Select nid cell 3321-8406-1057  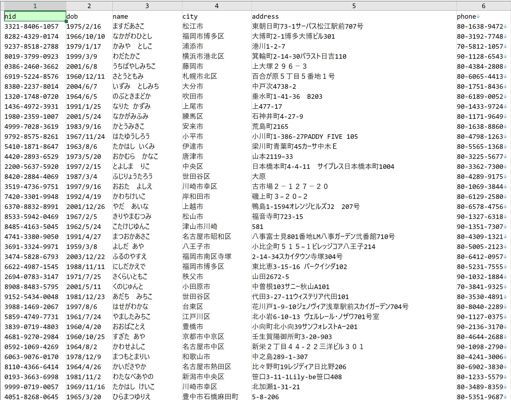(35, 26)
